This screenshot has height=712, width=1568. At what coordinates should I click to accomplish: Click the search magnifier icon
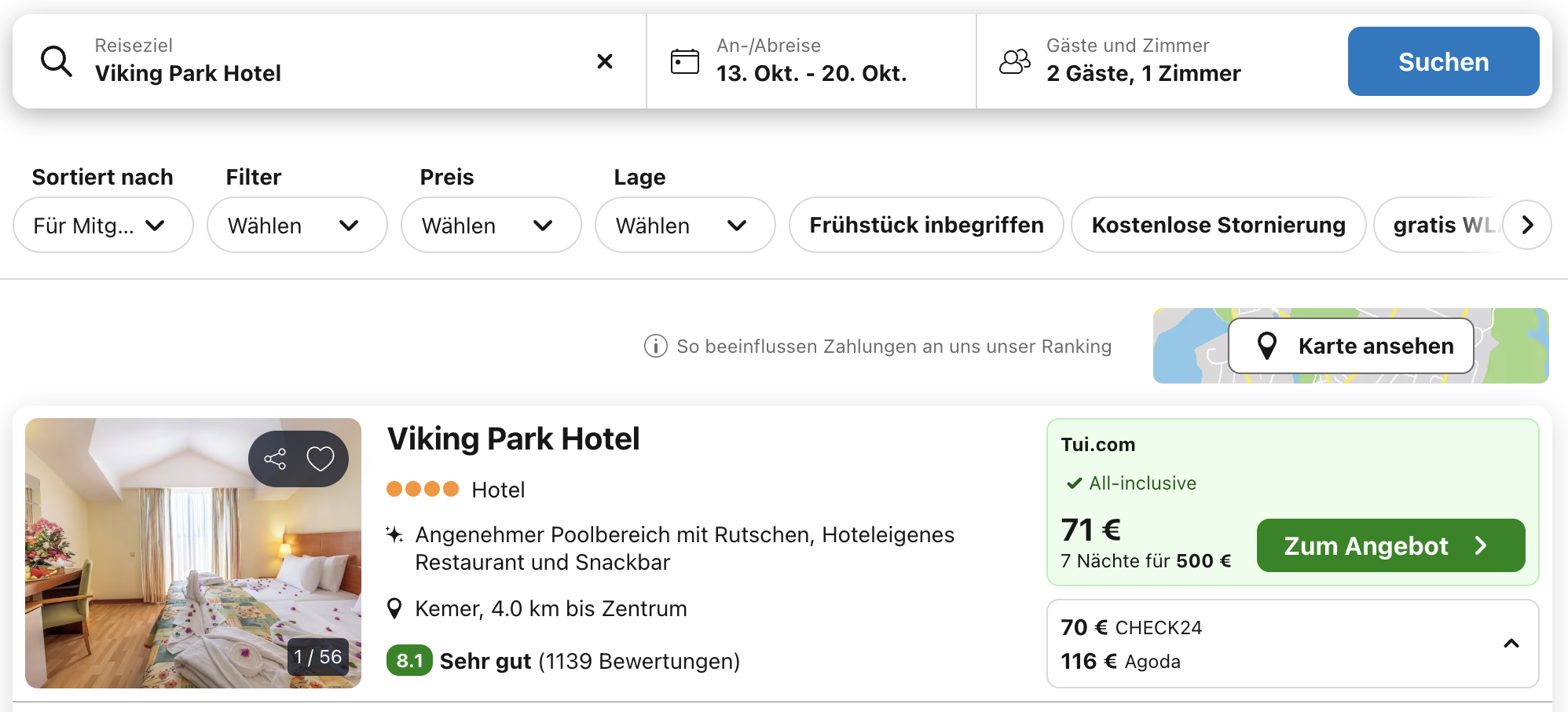pos(57,61)
